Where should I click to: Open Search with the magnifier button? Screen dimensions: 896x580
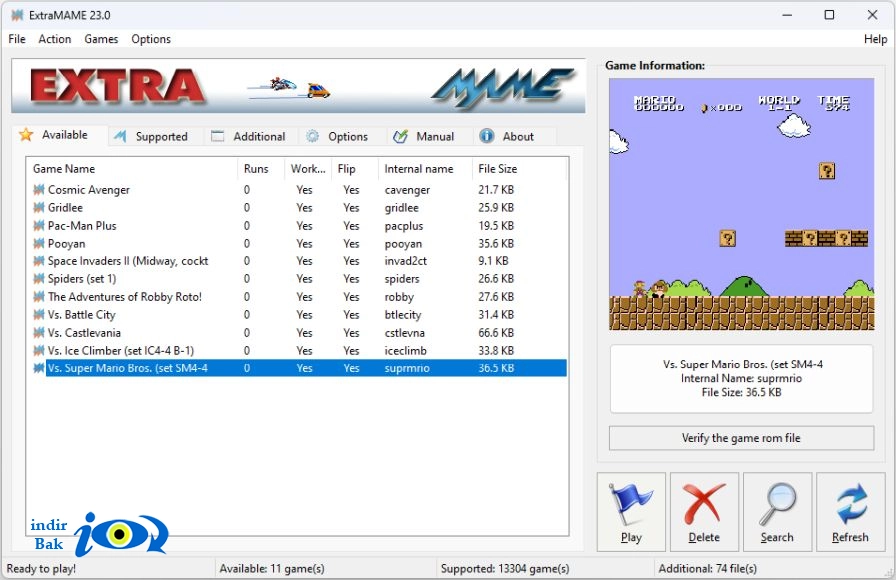click(777, 512)
